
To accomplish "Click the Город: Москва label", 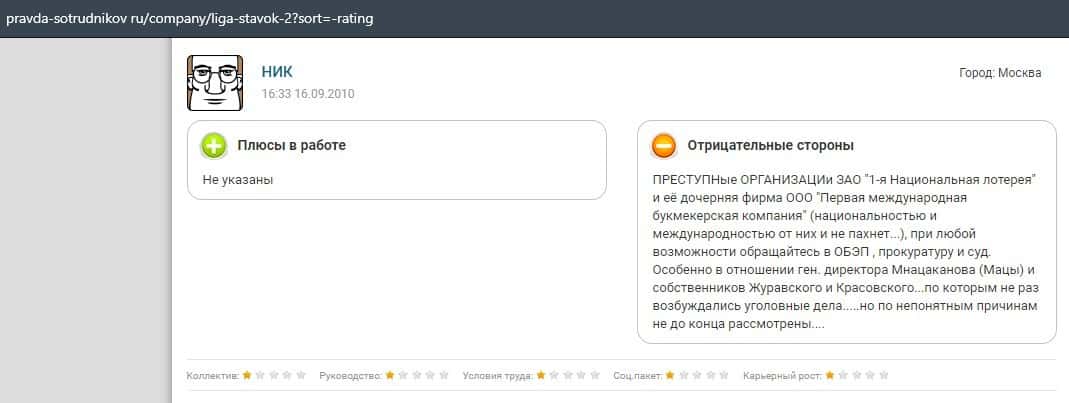I will [x=999, y=73].
